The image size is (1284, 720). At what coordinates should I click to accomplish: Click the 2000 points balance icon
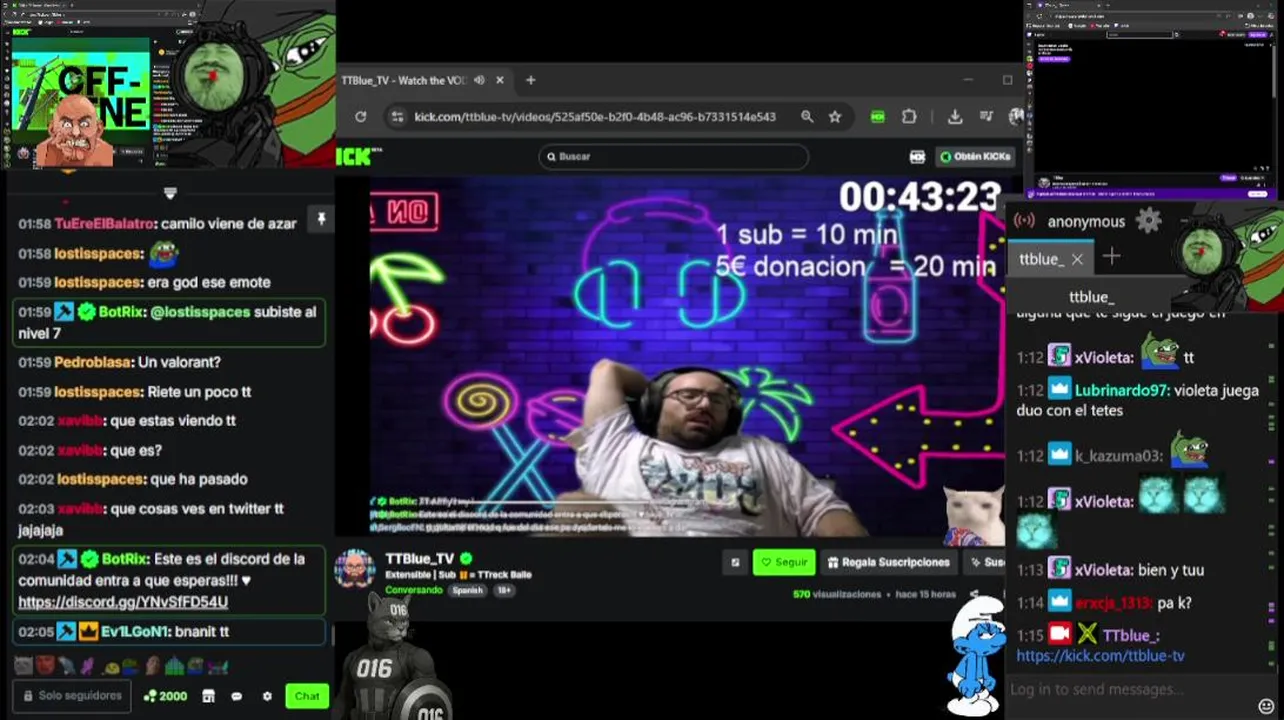(x=165, y=696)
